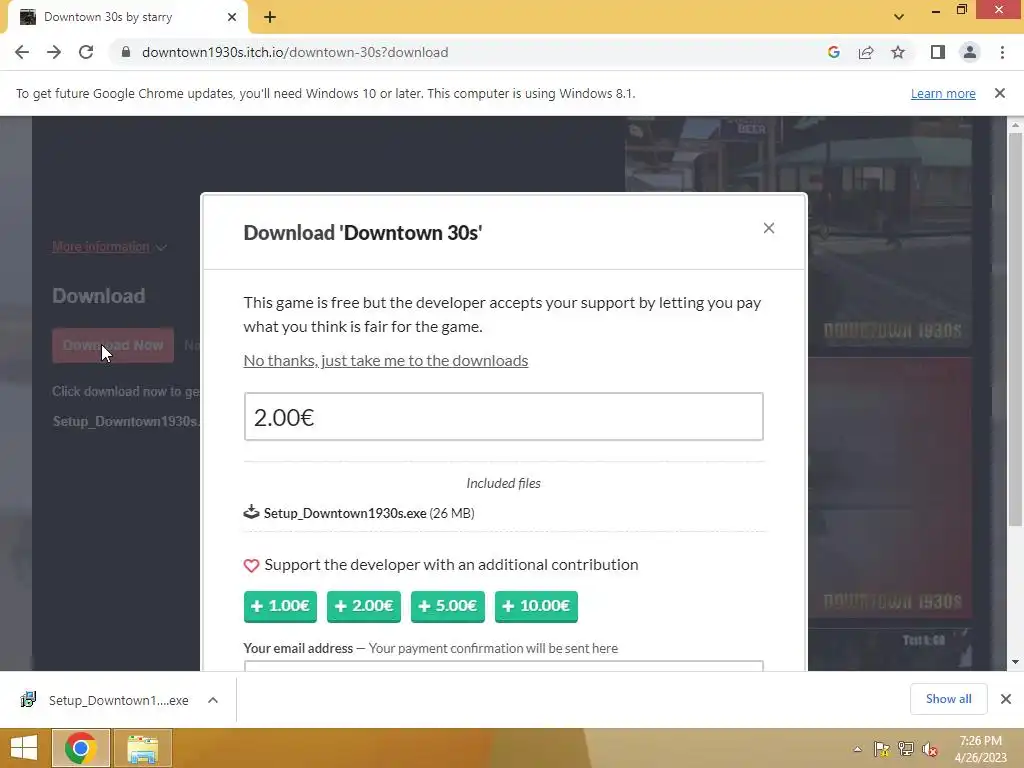This screenshot has height=768, width=1024.
Task: Open the Windows Start button
Action: [24, 748]
